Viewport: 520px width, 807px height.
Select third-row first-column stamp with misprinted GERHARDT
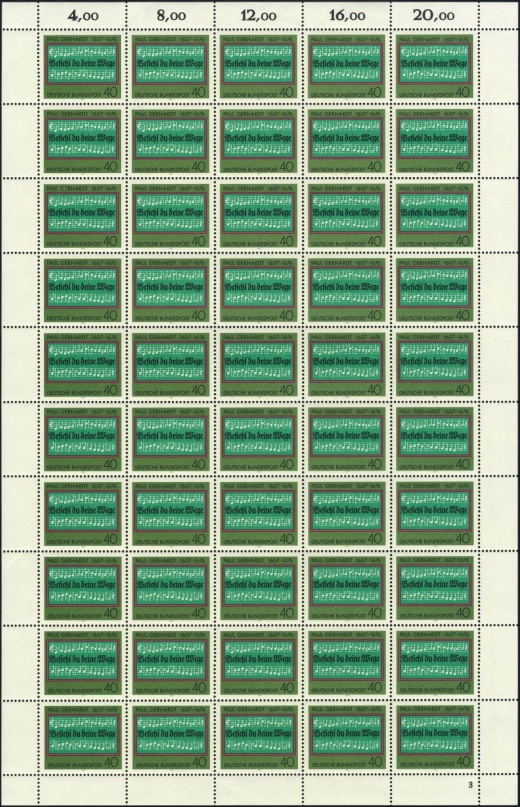tap(82, 215)
